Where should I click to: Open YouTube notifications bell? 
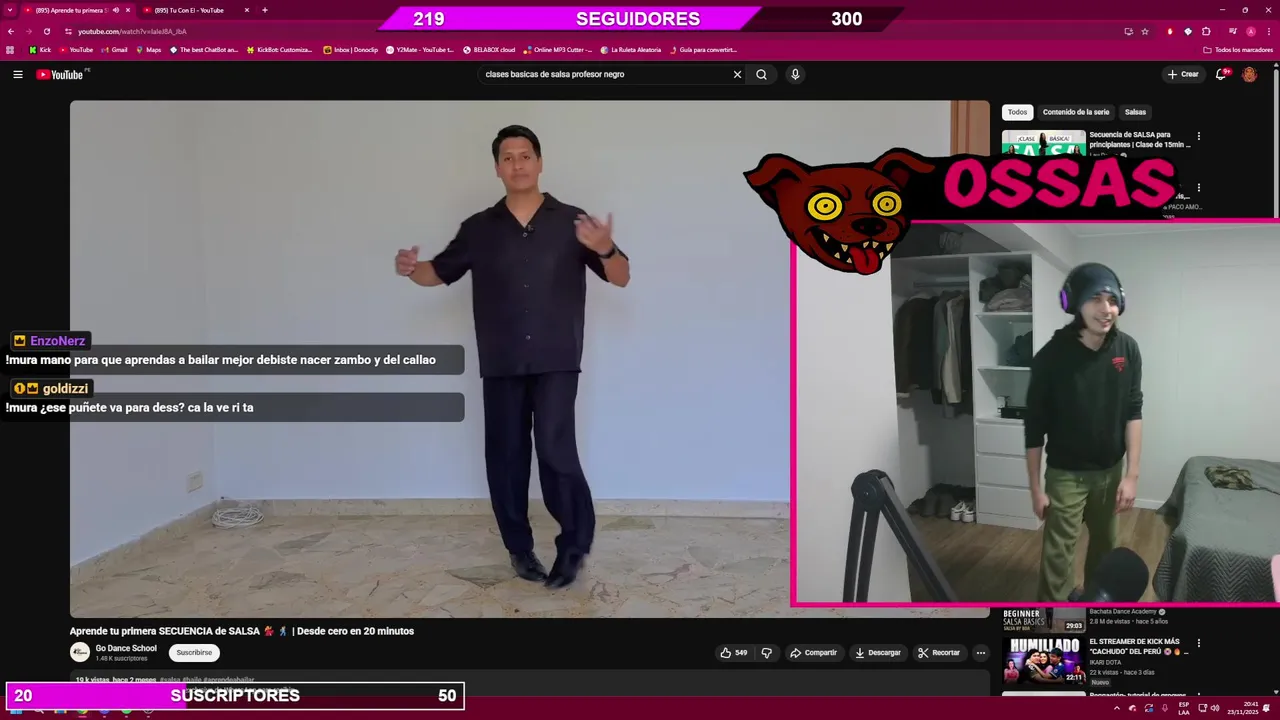click(1221, 74)
